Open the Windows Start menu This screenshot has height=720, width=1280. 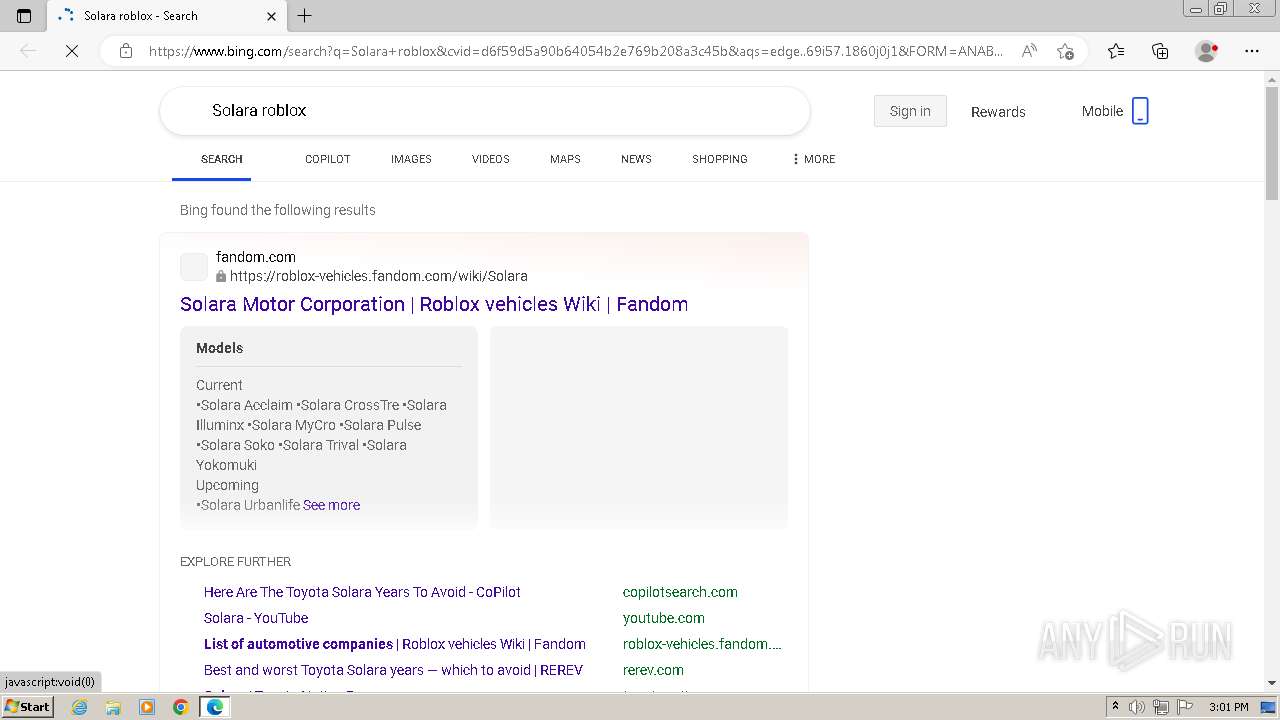tap(28, 706)
